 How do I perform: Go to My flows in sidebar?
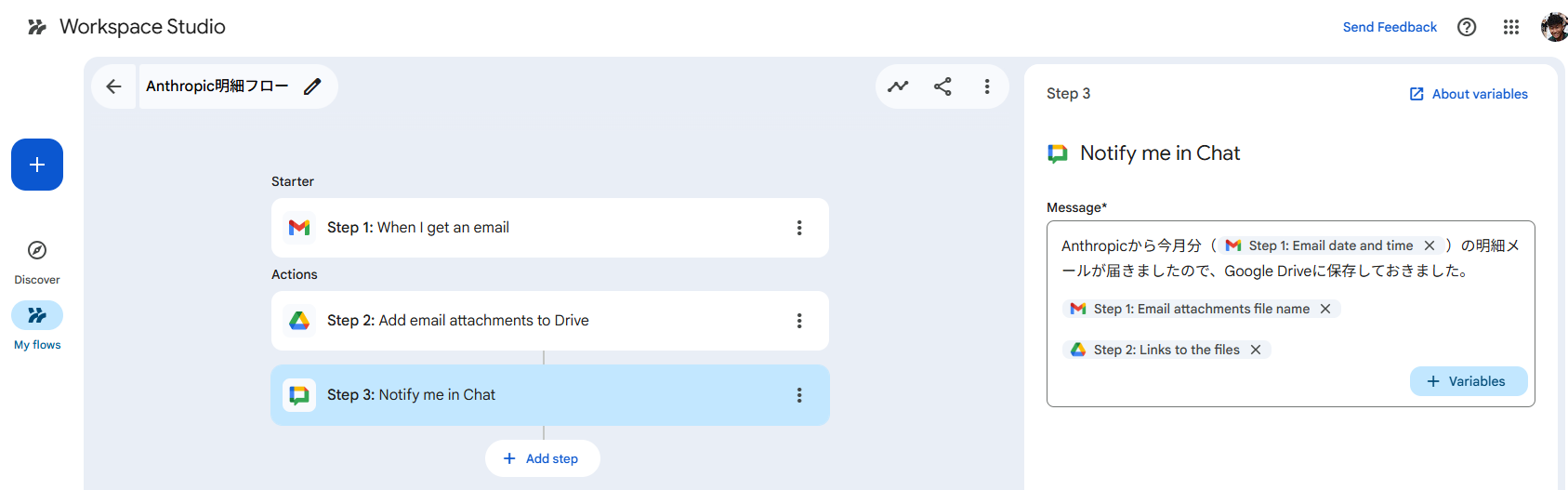pyautogui.click(x=37, y=316)
